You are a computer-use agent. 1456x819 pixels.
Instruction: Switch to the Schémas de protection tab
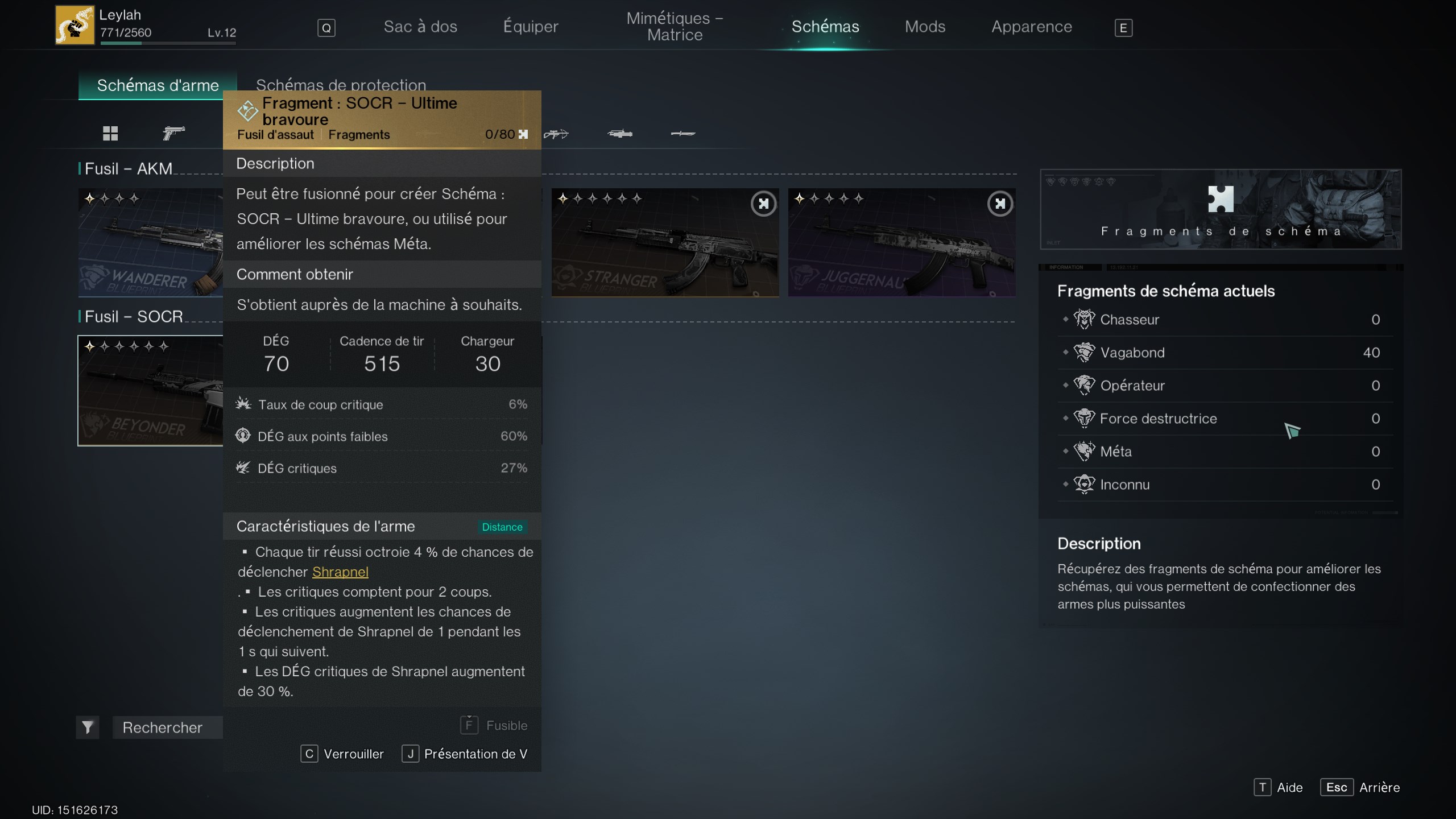tap(341, 84)
